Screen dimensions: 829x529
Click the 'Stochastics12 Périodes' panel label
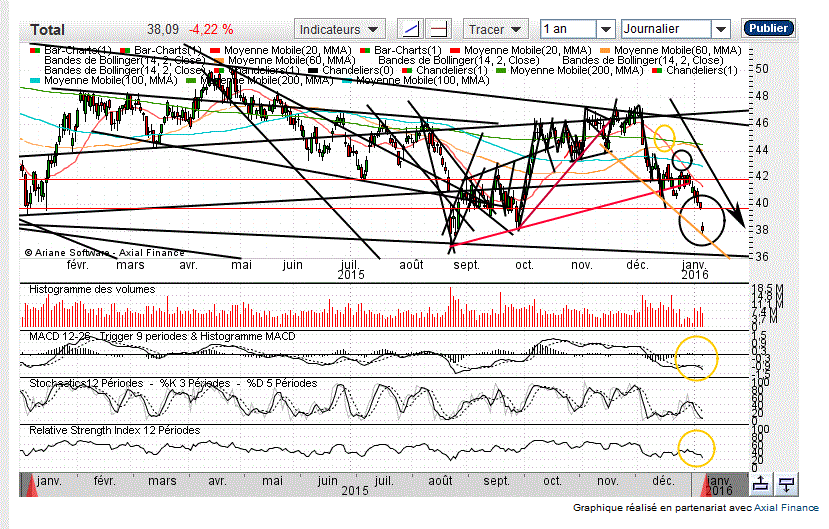click(86, 383)
